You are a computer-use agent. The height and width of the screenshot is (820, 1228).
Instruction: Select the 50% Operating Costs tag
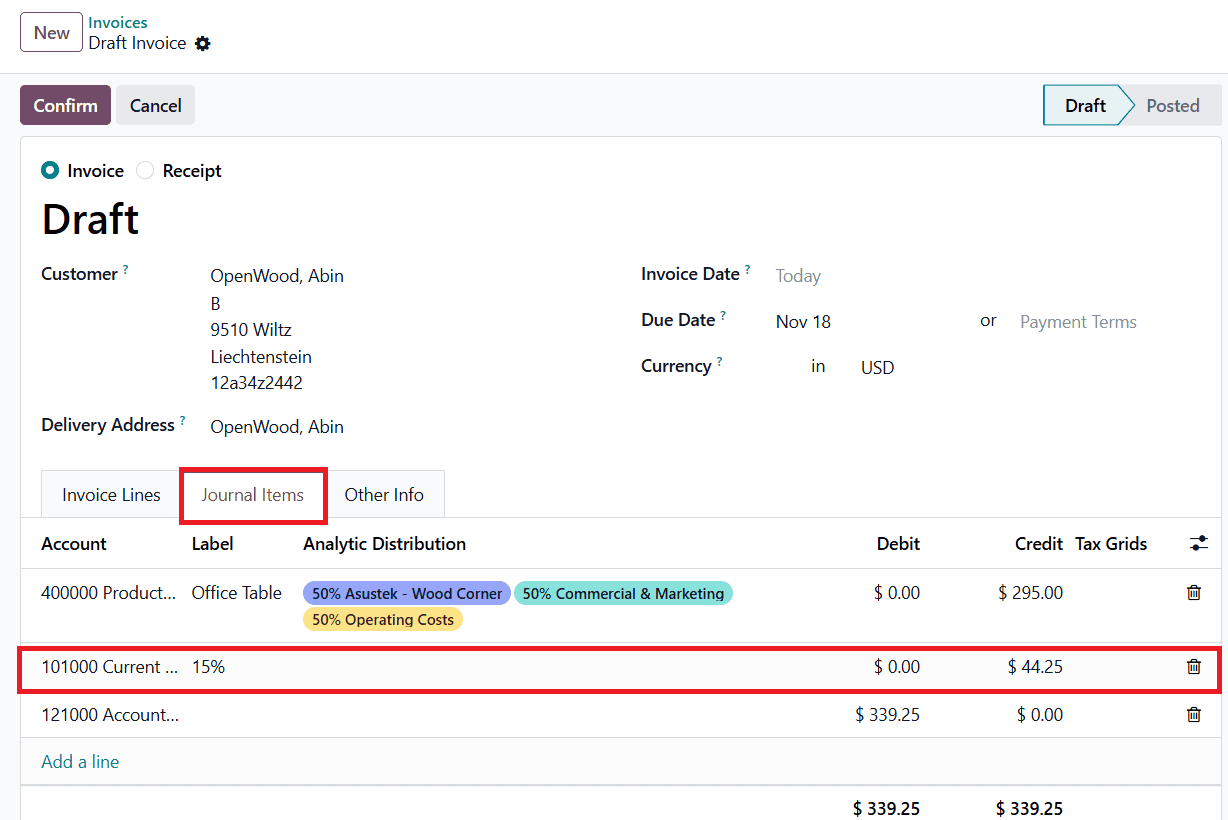[x=382, y=619]
